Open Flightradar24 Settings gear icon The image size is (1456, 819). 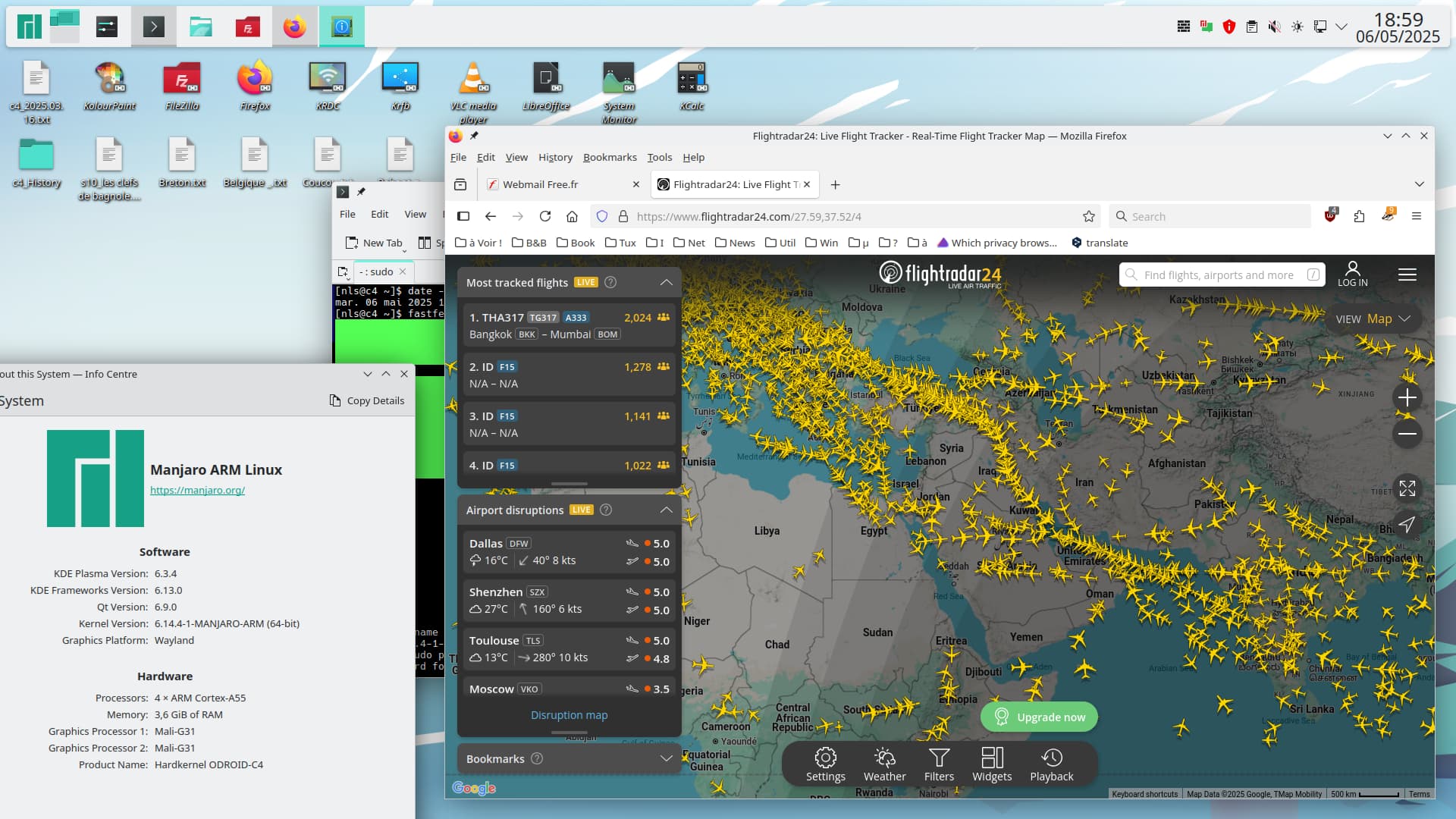825,758
